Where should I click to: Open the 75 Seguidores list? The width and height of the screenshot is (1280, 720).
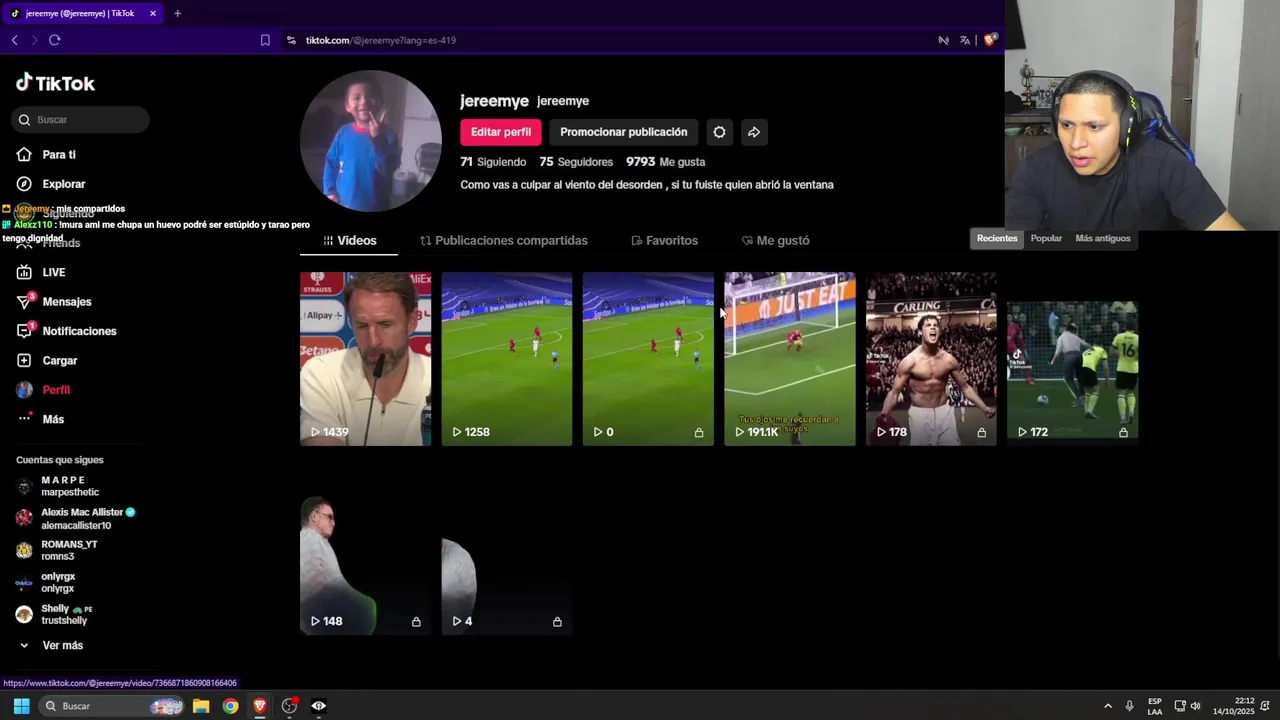click(x=576, y=162)
